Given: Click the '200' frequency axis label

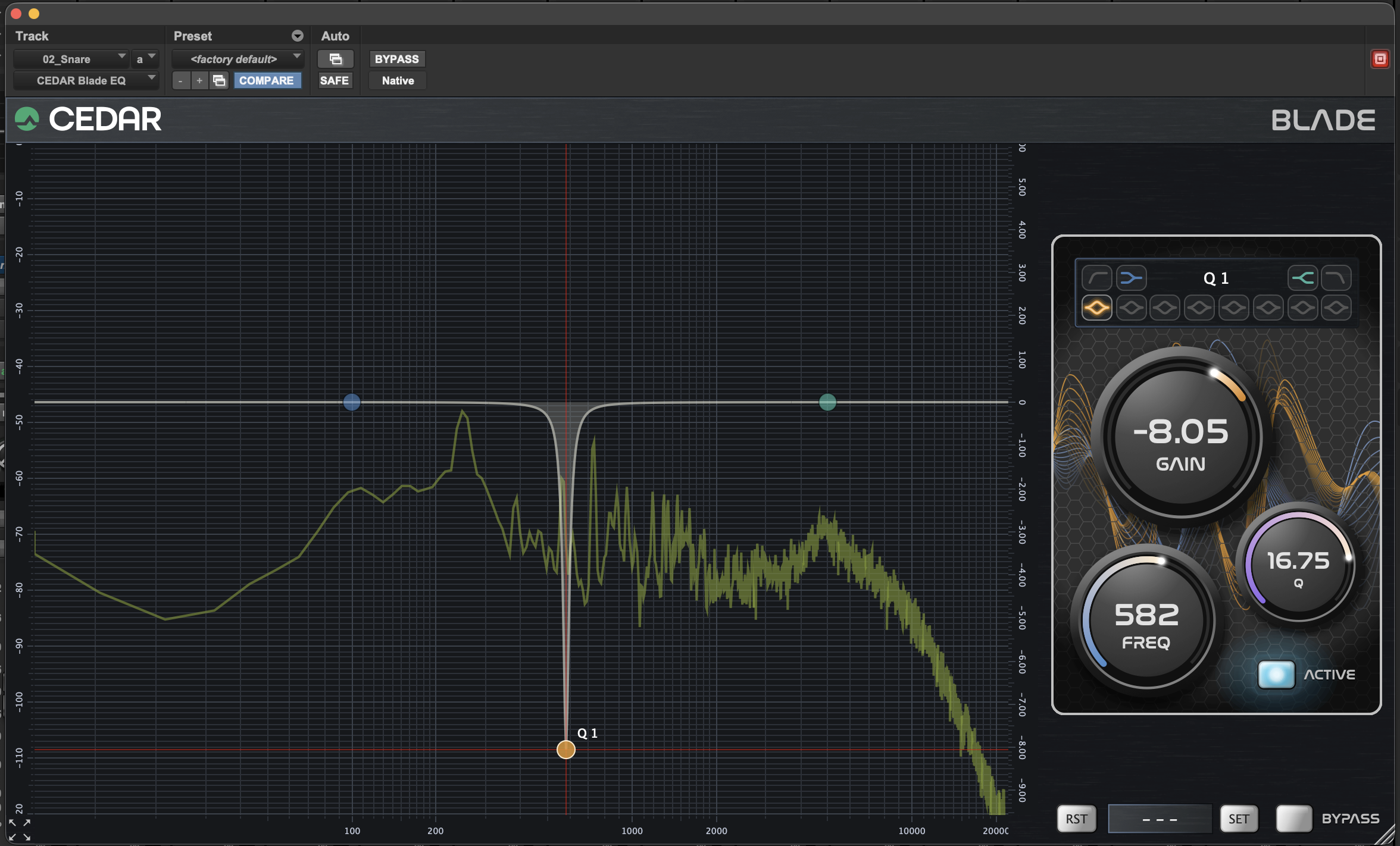Looking at the screenshot, I should [x=436, y=831].
